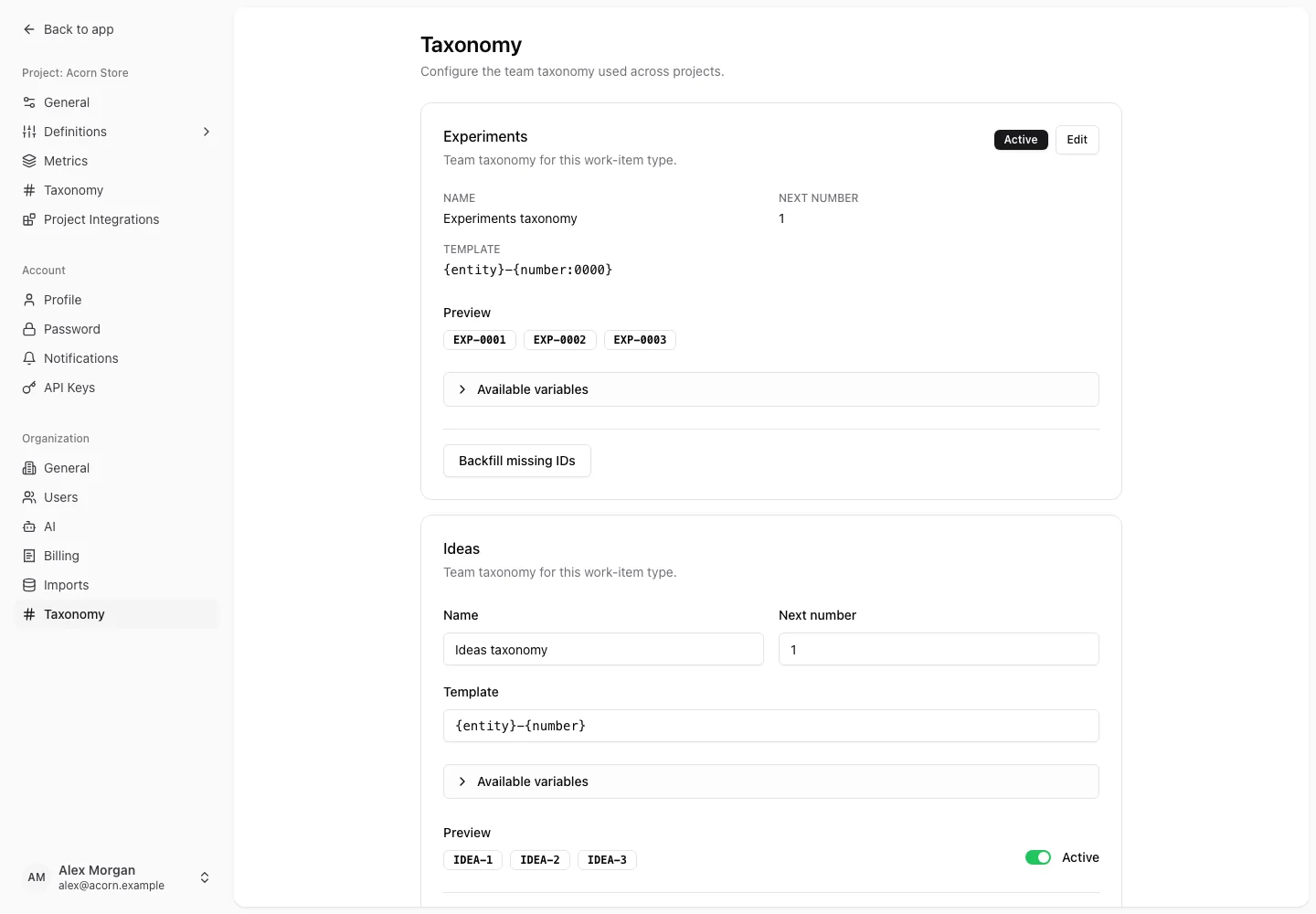The width and height of the screenshot is (1316, 914).
Task: Click the IDEA-1 preview chip
Action: (x=472, y=860)
